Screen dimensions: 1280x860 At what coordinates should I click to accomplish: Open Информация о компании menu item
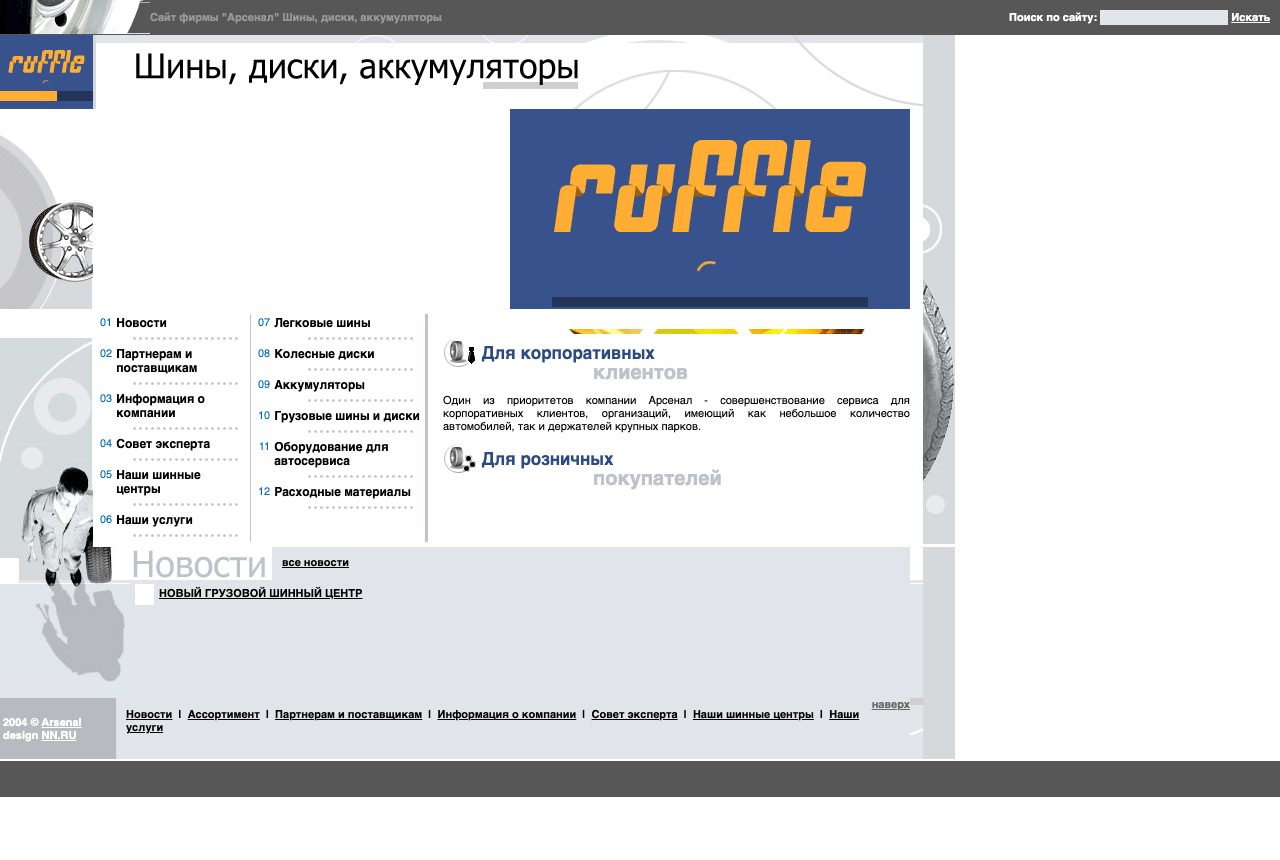pyautogui.click(x=160, y=406)
